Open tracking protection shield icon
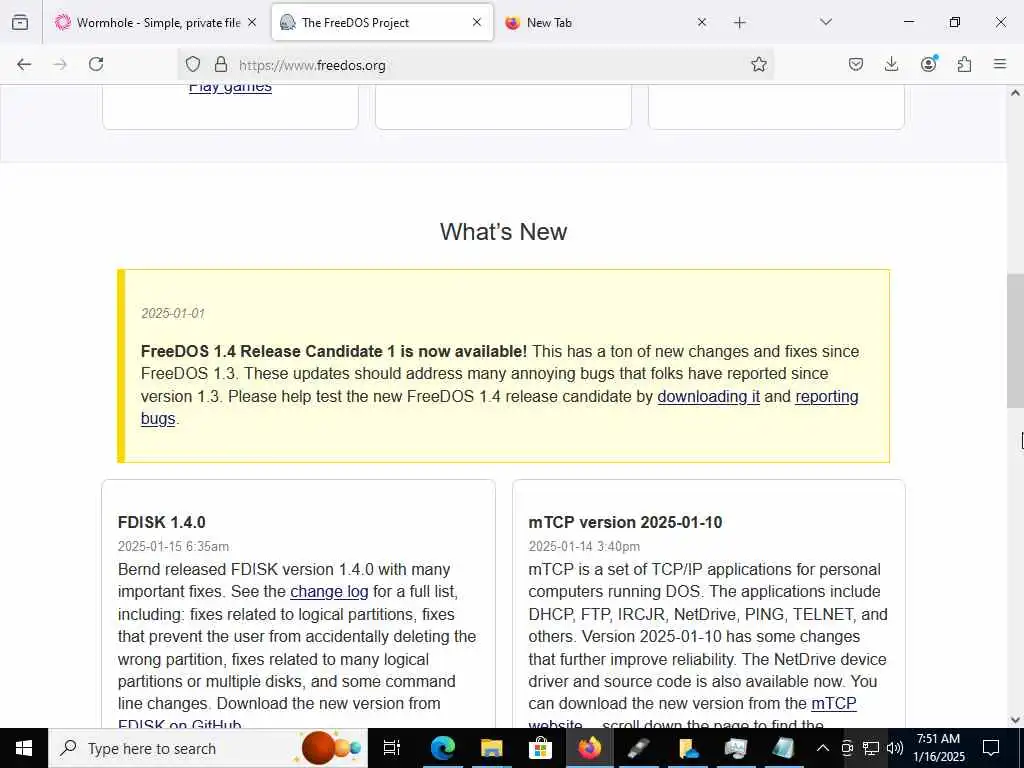 193,64
